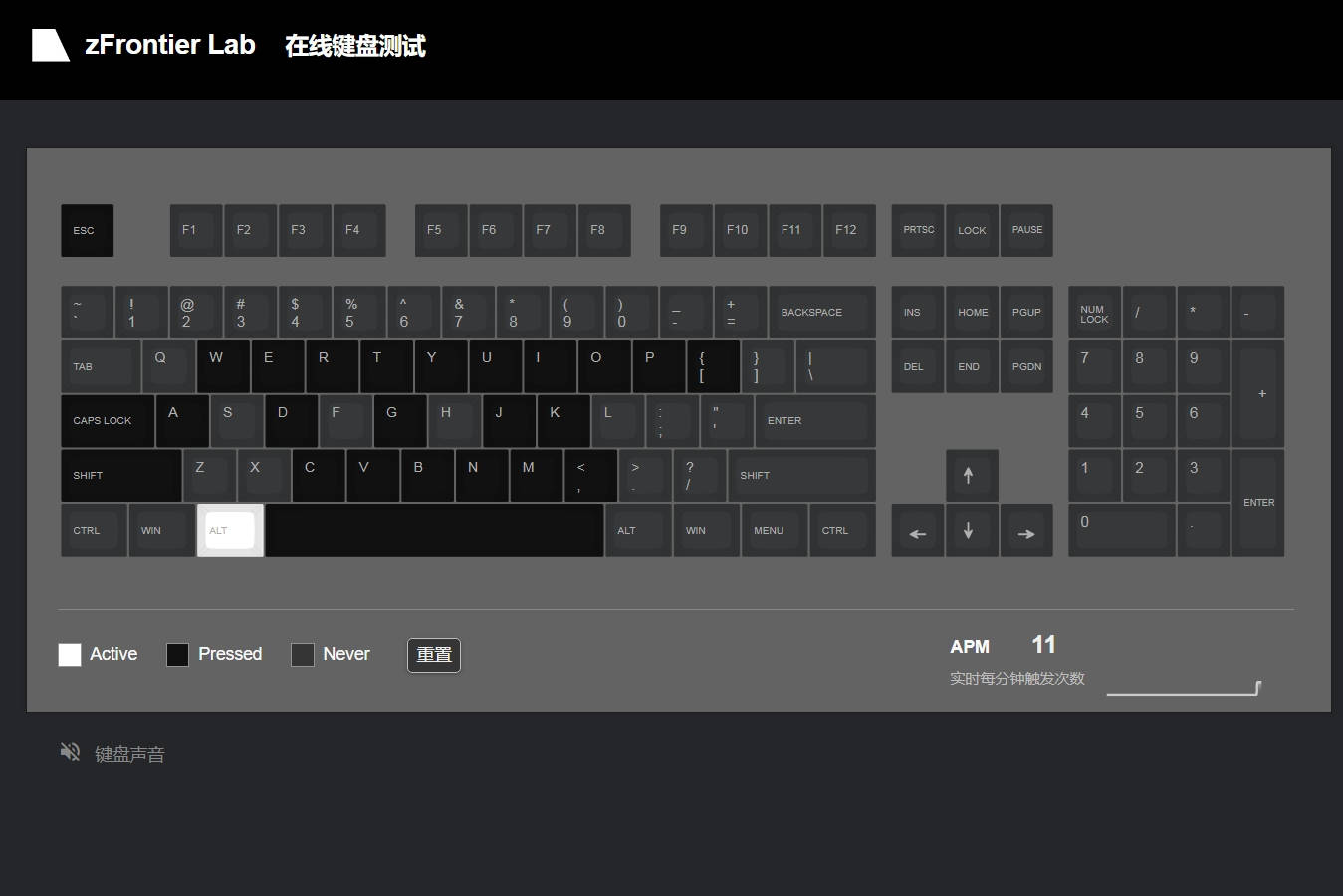Viewport: 1343px width, 896px height.
Task: Click the zFrontier logo icon
Action: (51, 45)
